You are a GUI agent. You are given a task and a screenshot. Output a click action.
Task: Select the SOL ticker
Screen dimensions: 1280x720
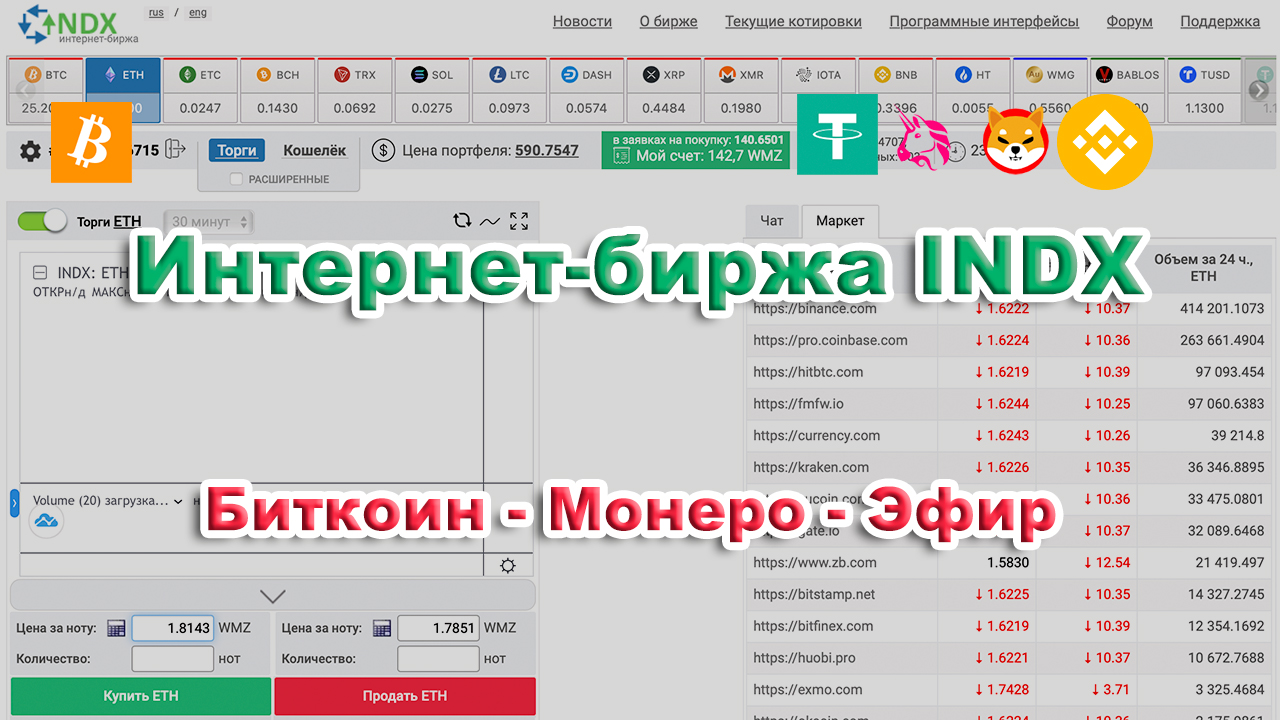pyautogui.click(x=432, y=90)
